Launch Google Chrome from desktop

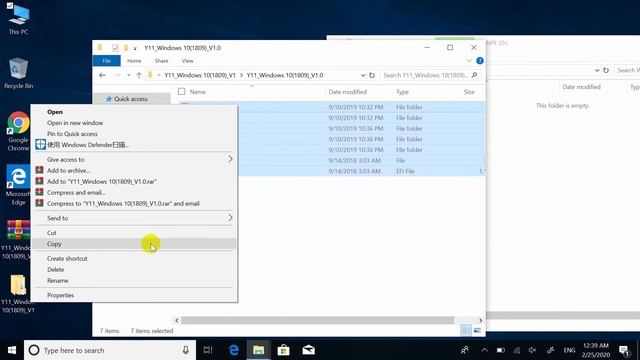18,131
